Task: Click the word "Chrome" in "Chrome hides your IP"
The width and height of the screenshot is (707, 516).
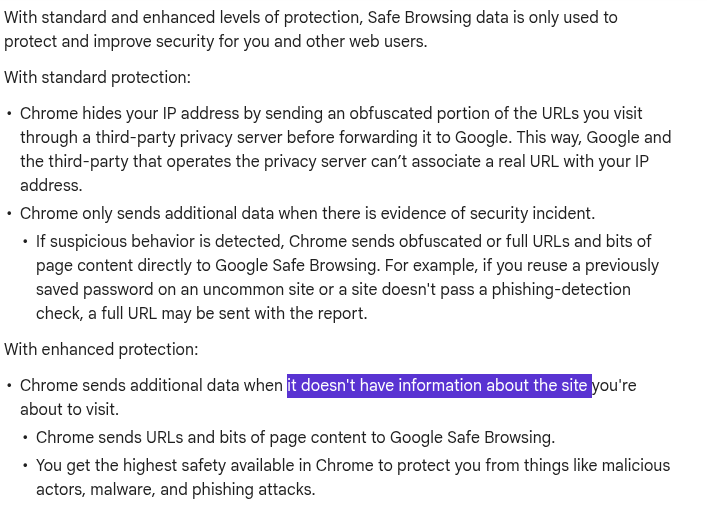Action: coord(49,113)
